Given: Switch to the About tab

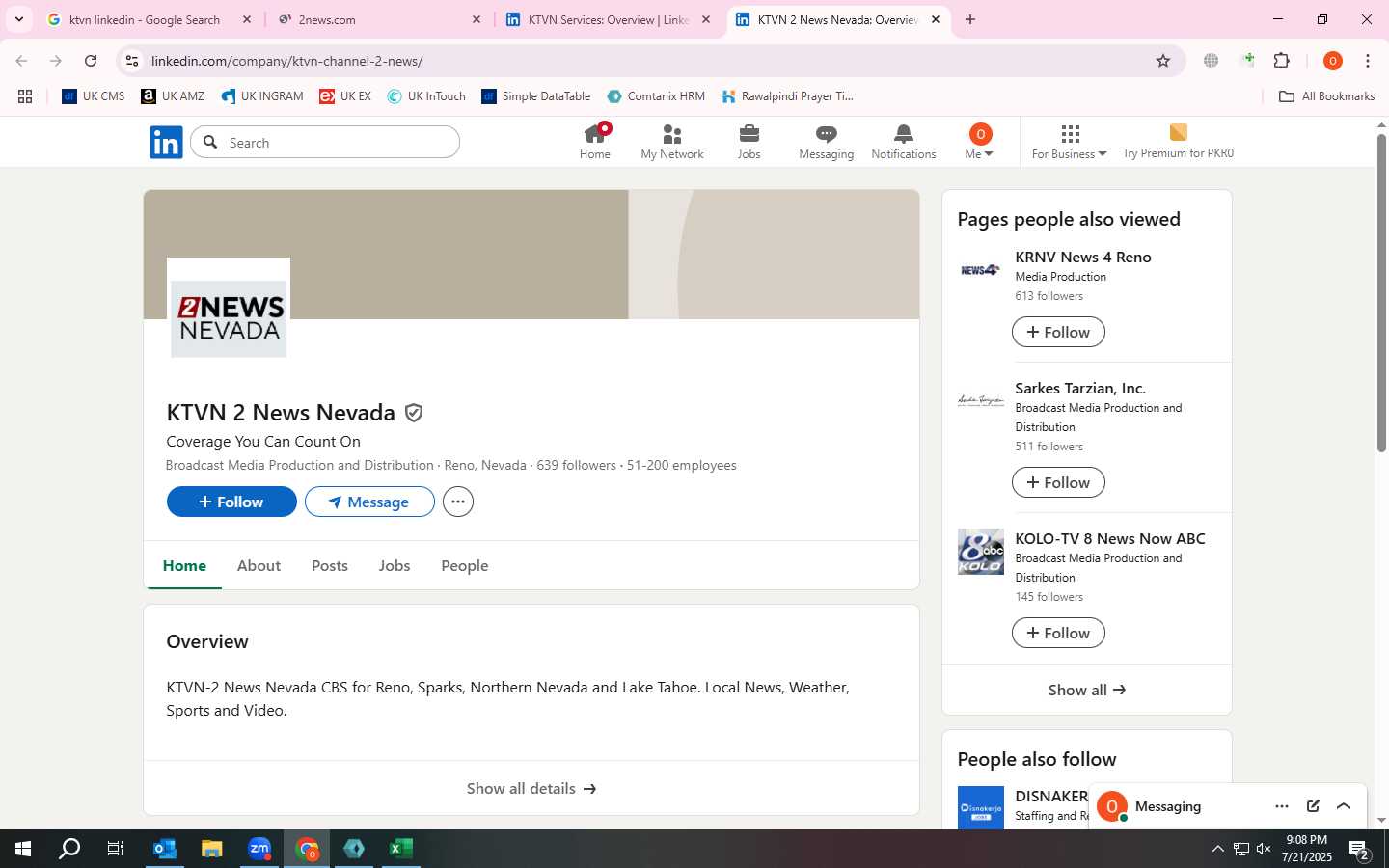Looking at the screenshot, I should [x=259, y=566].
